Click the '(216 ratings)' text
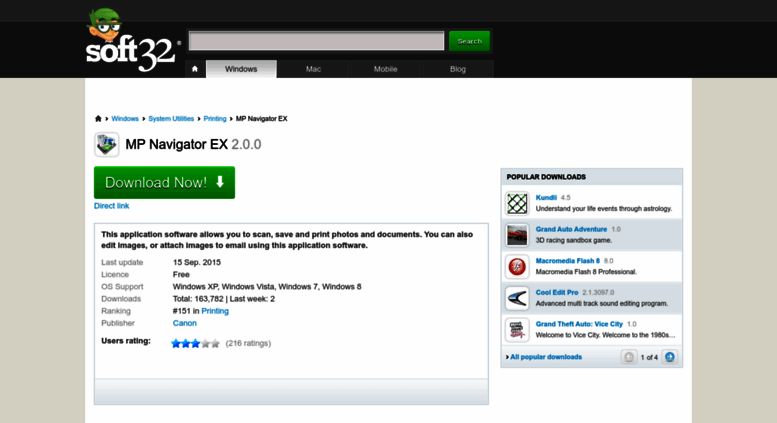 click(248, 343)
